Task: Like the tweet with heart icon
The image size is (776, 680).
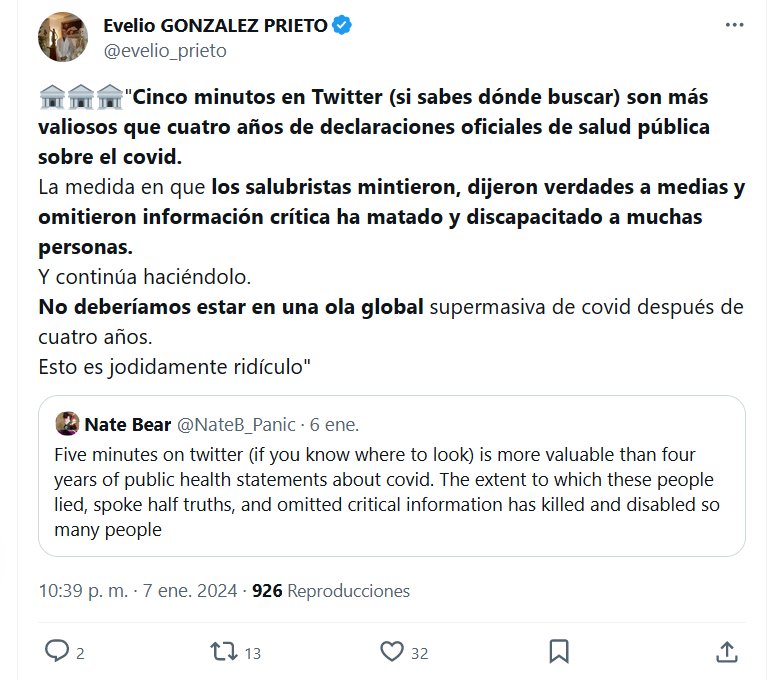Action: click(391, 652)
